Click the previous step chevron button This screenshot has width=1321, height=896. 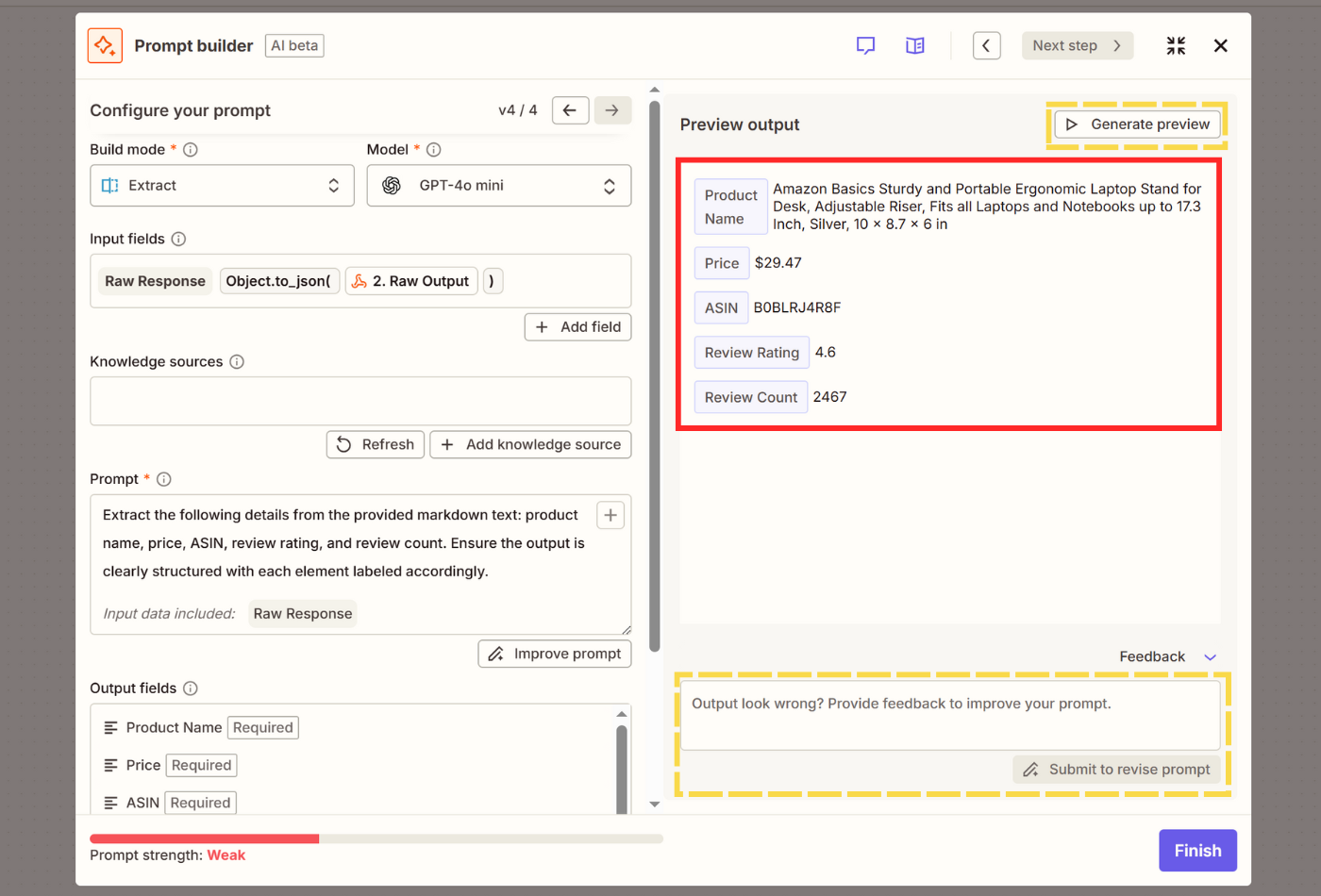coord(986,45)
